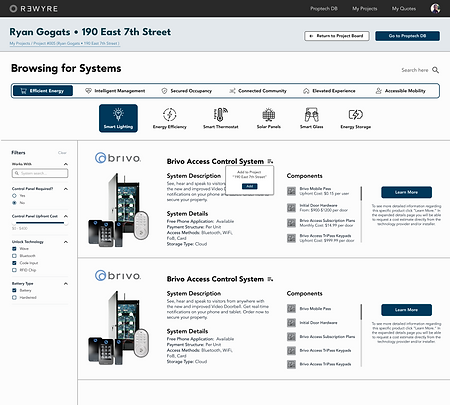Focus the Search here field
The width and height of the screenshot is (450, 405).
(415, 70)
